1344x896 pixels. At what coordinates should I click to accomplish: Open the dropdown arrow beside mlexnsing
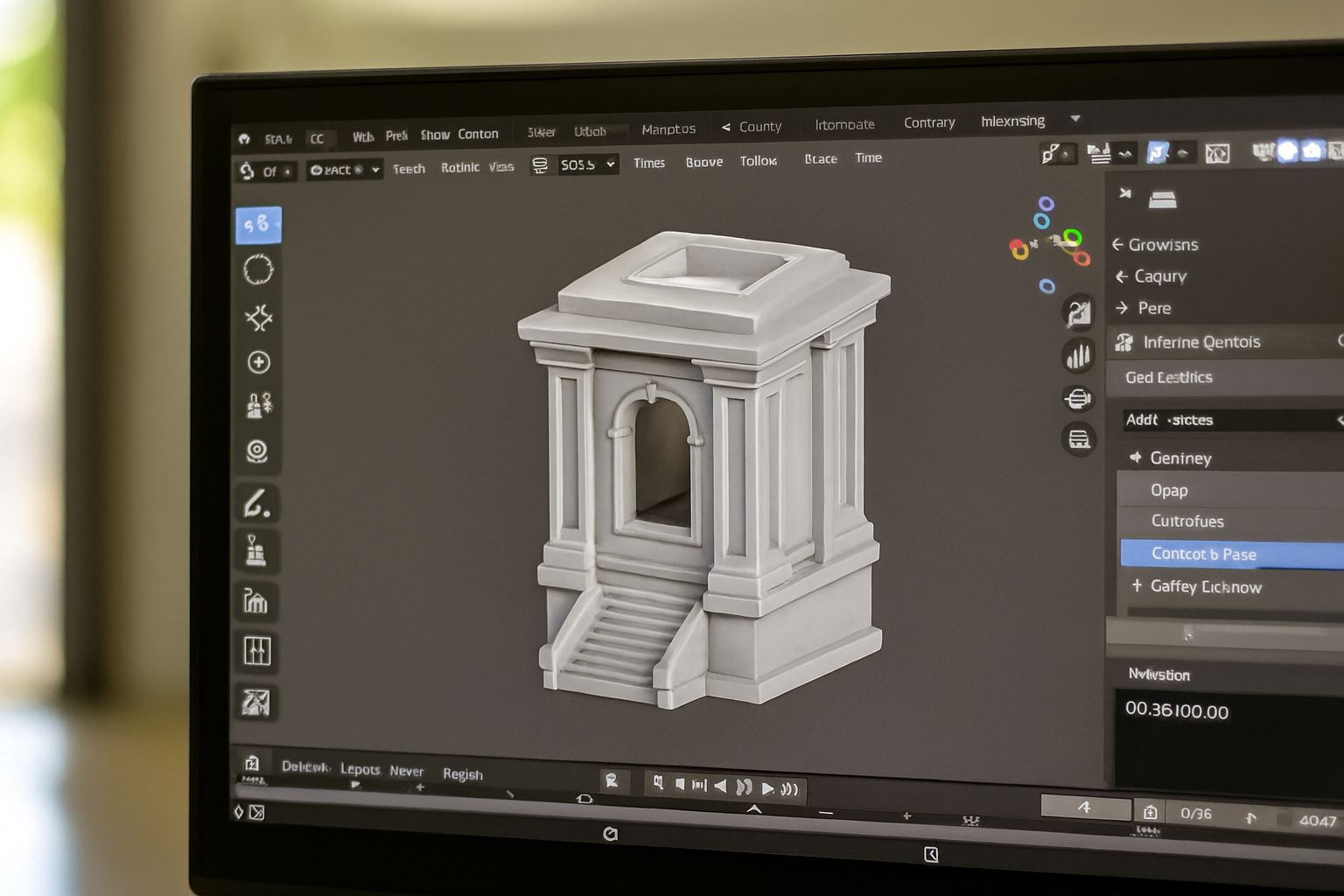pos(1074,120)
